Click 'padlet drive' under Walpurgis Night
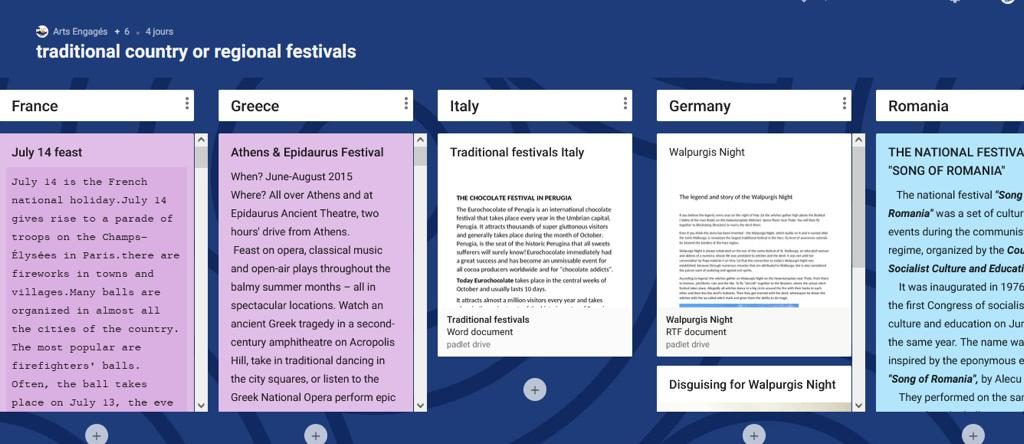The image size is (1024, 444). coord(688,344)
